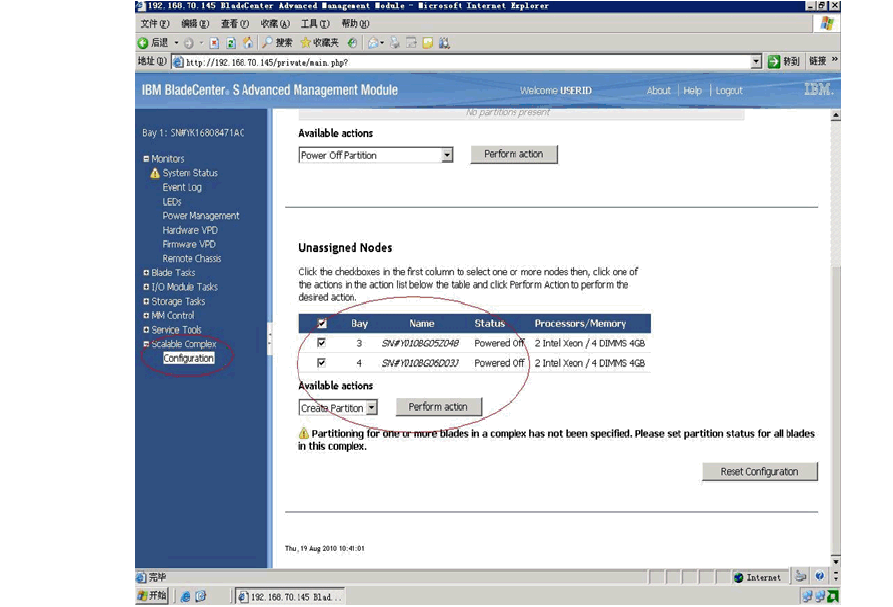The width and height of the screenshot is (893, 607).
Task: Open the 帮助(H) Help menu
Action: [x=355, y=24]
